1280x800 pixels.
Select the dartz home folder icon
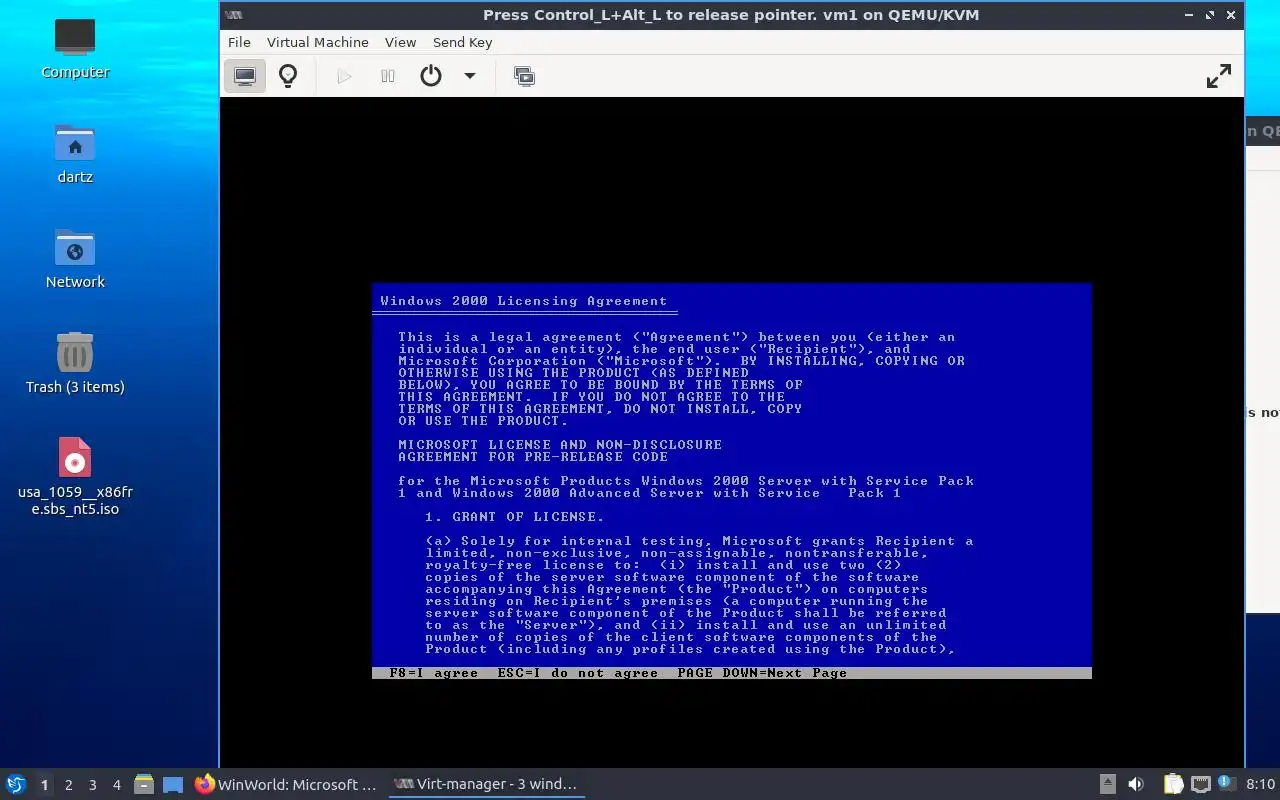75,154
